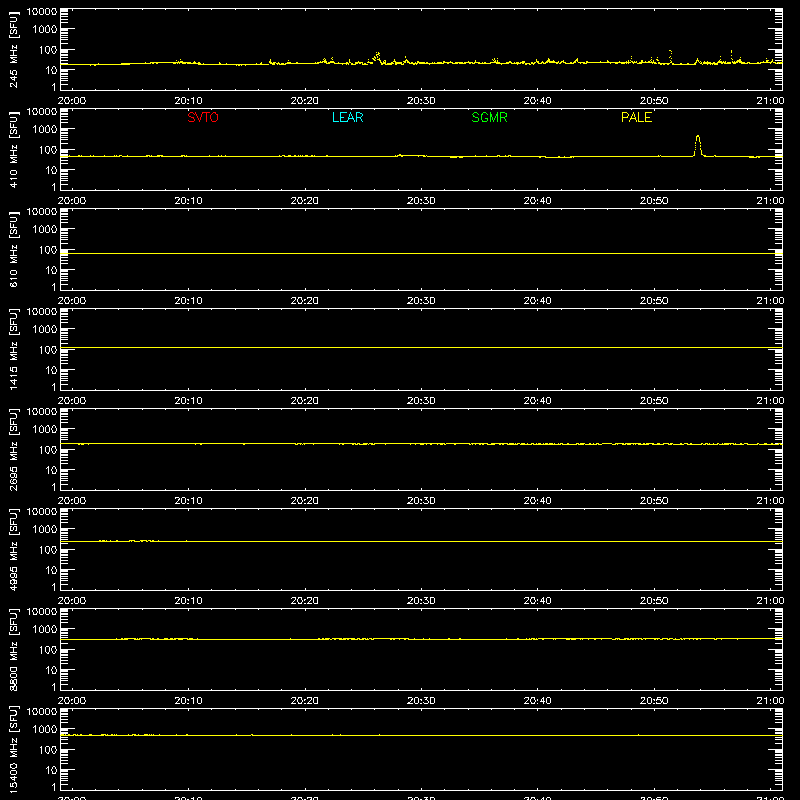Click the 10 tick value on 15400 MHz axis

(51, 770)
